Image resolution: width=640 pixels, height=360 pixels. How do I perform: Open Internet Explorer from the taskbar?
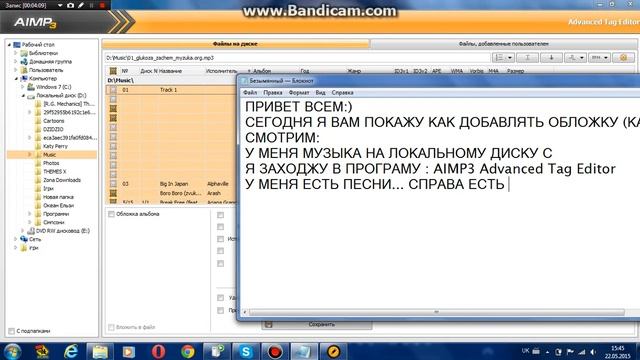point(71,351)
